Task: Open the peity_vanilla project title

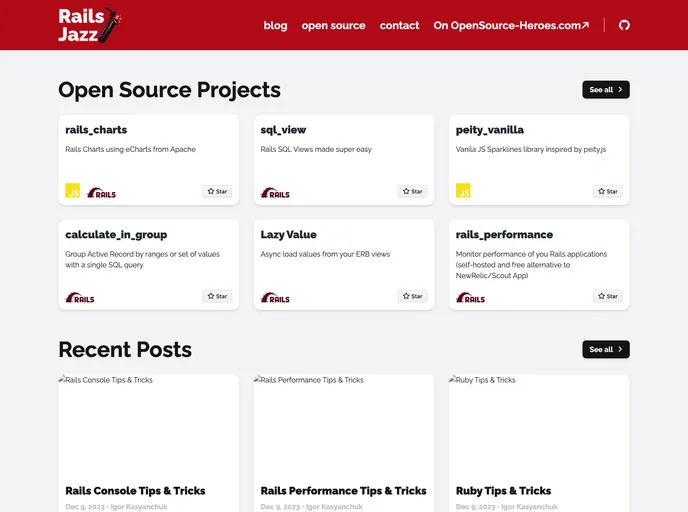Action: point(490,130)
